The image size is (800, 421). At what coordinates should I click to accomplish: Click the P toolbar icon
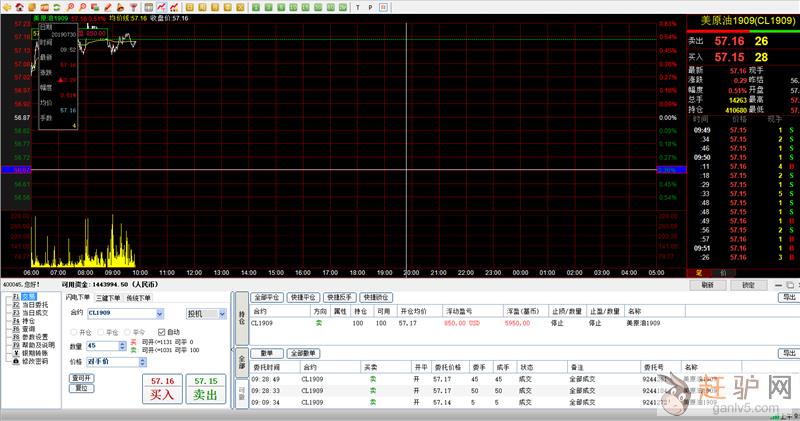click(x=370, y=6)
